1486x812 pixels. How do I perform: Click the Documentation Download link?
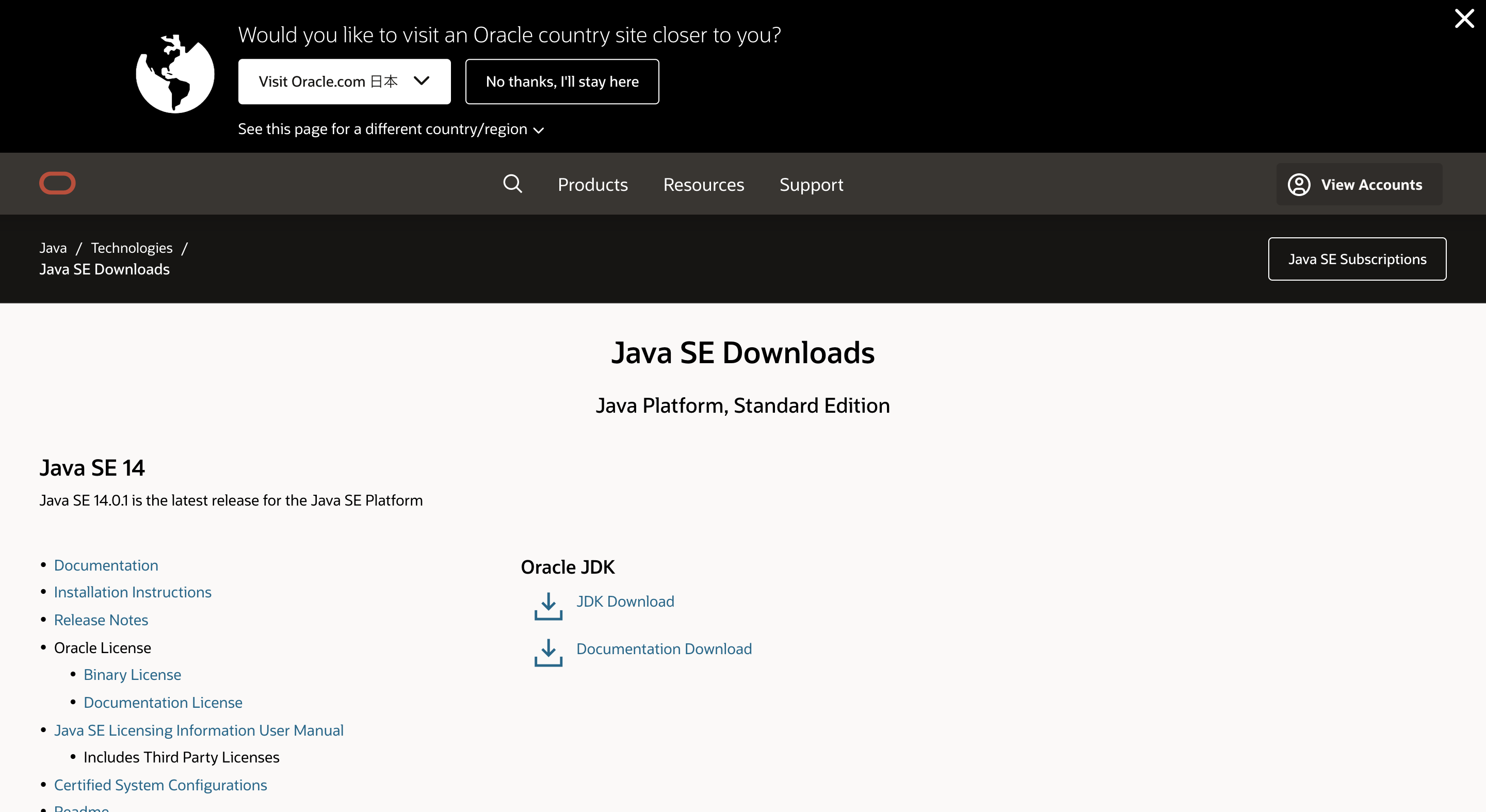point(664,649)
